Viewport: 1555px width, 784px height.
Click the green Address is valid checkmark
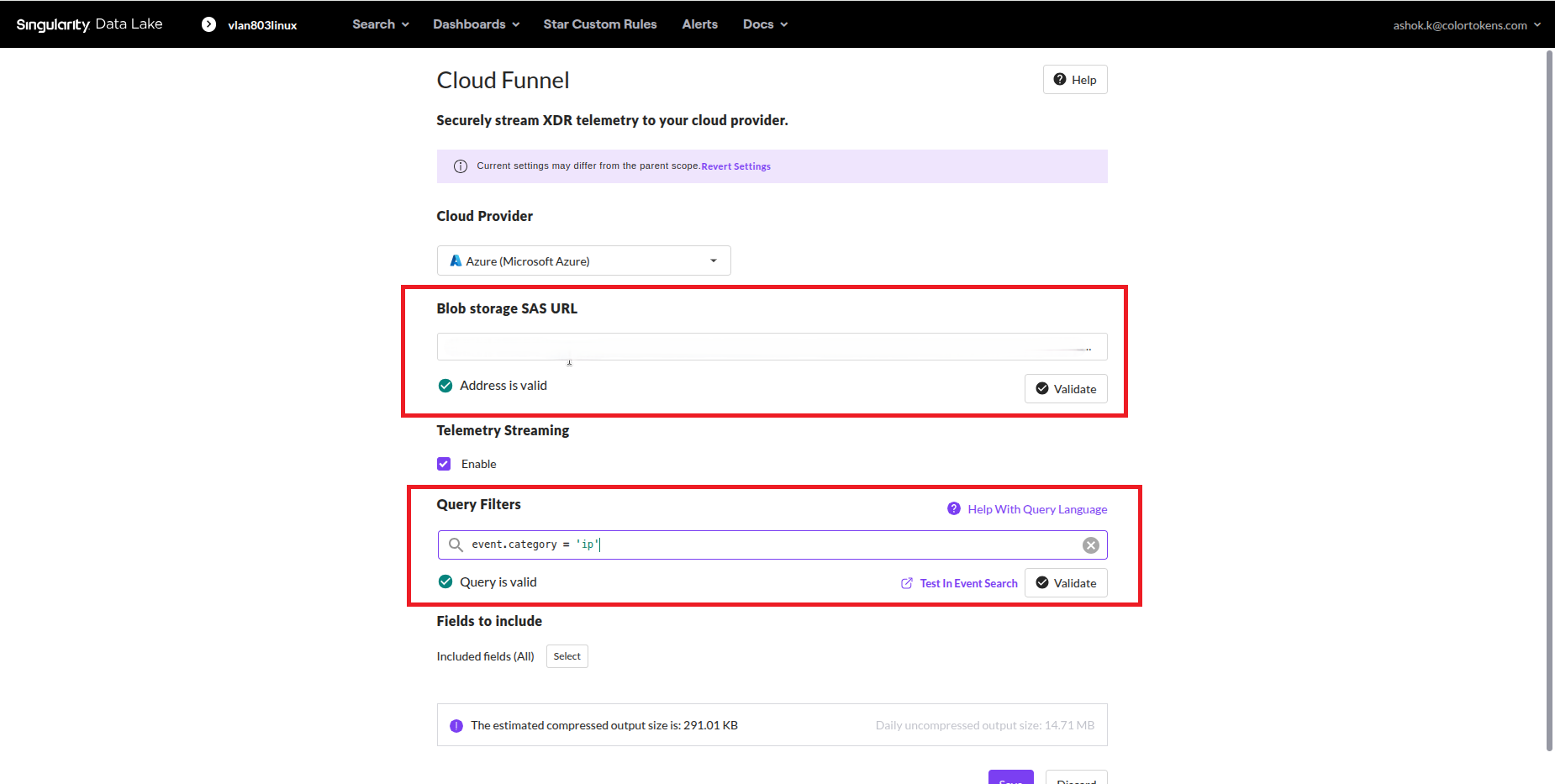pos(445,386)
